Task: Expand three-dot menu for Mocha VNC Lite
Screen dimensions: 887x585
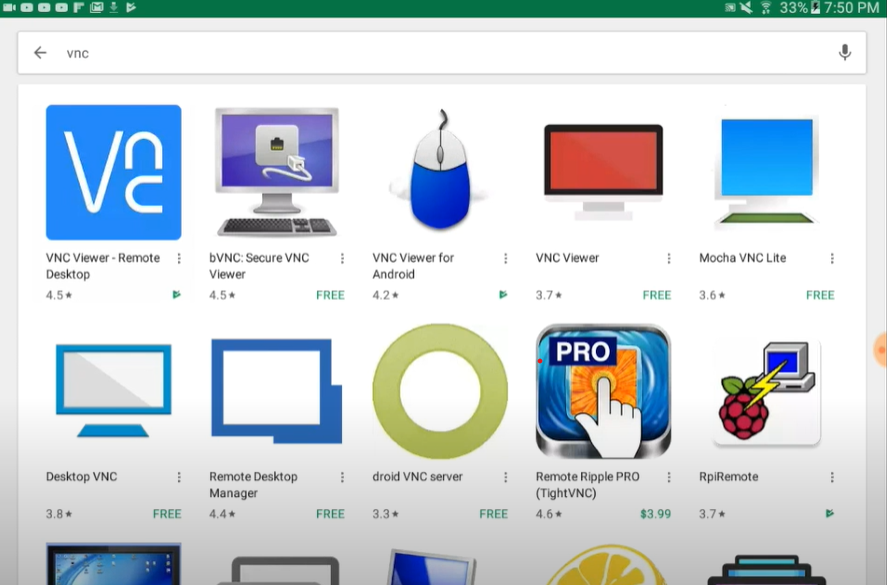Action: point(832,258)
